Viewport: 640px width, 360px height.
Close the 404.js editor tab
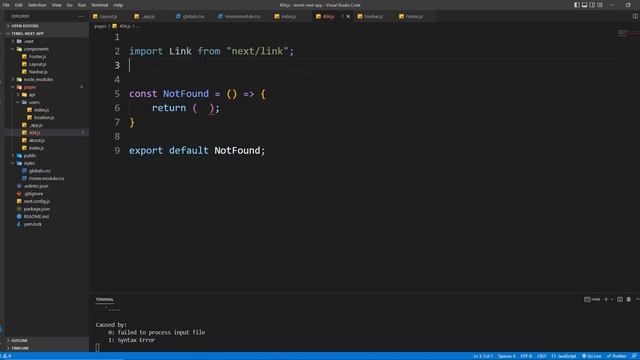coord(348,17)
